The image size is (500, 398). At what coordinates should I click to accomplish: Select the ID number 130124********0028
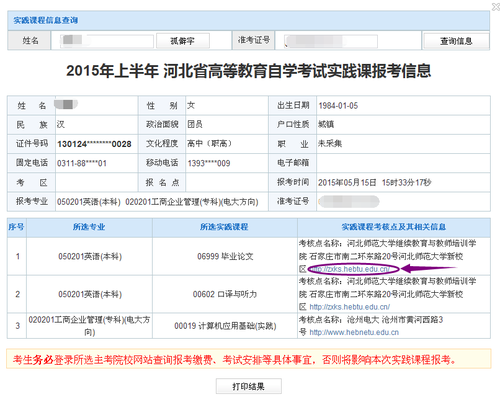pyautogui.click(x=94, y=144)
